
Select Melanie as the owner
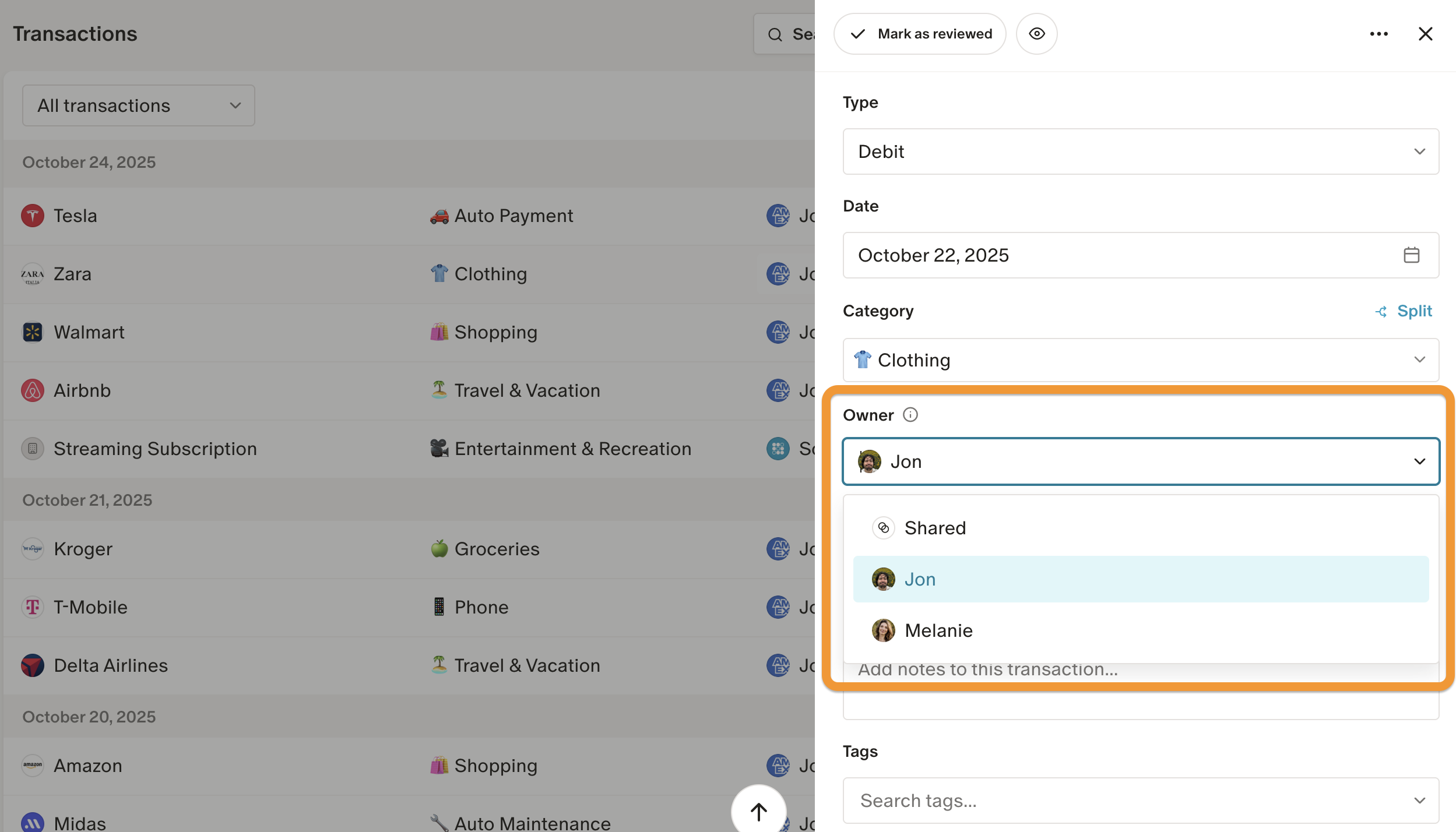[938, 630]
